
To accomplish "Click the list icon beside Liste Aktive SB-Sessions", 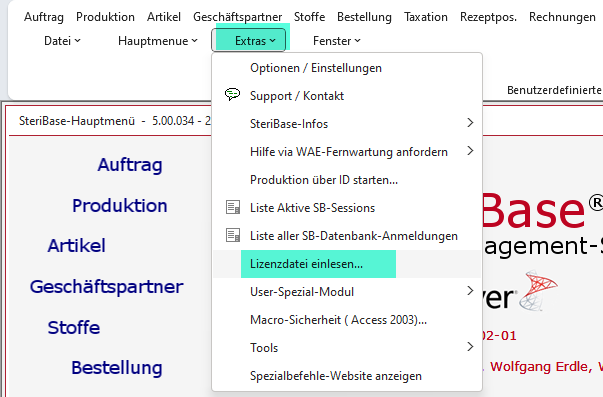I will pos(233,207).
